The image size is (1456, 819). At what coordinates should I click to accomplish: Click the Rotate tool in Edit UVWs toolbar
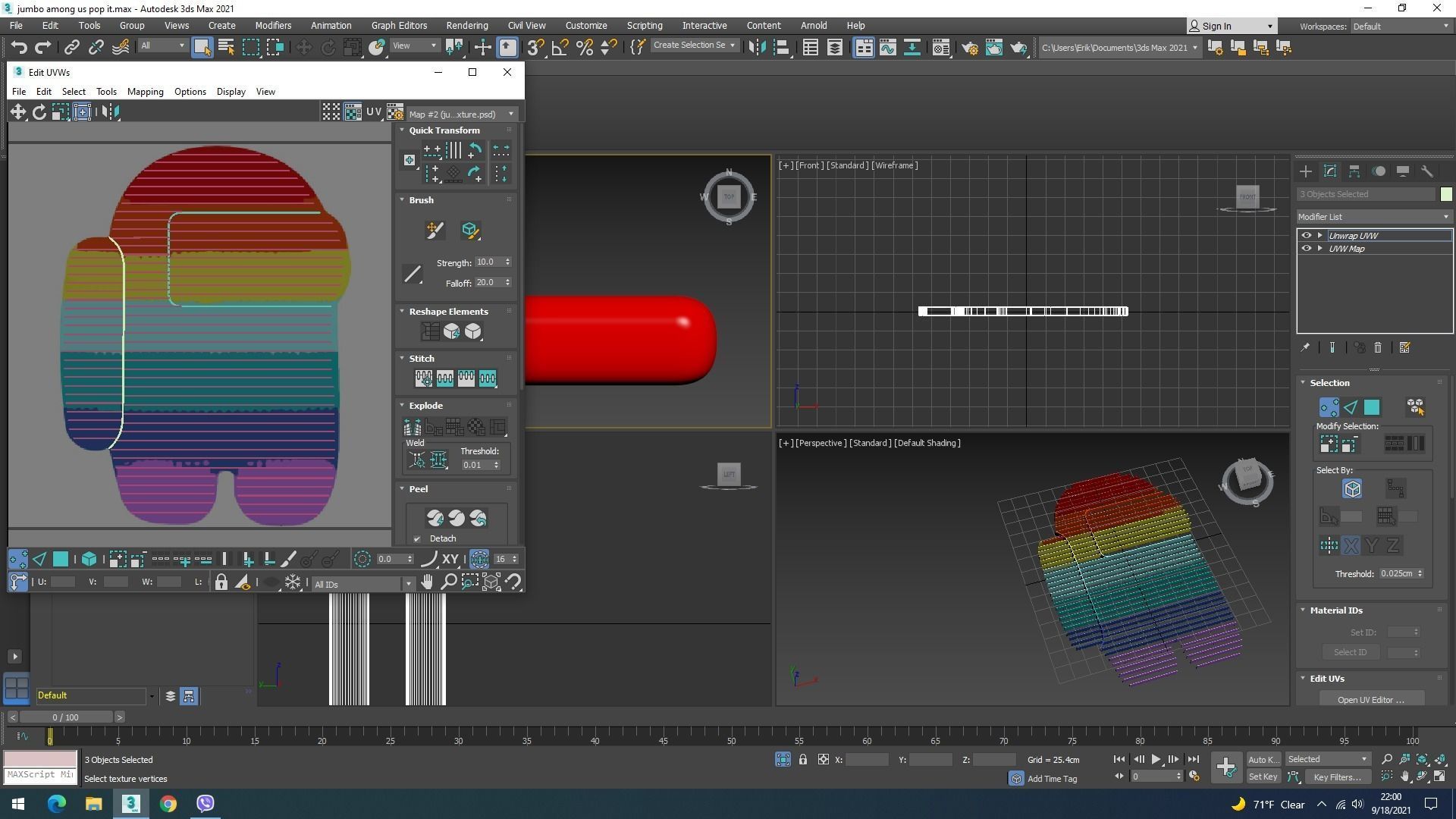tap(39, 112)
